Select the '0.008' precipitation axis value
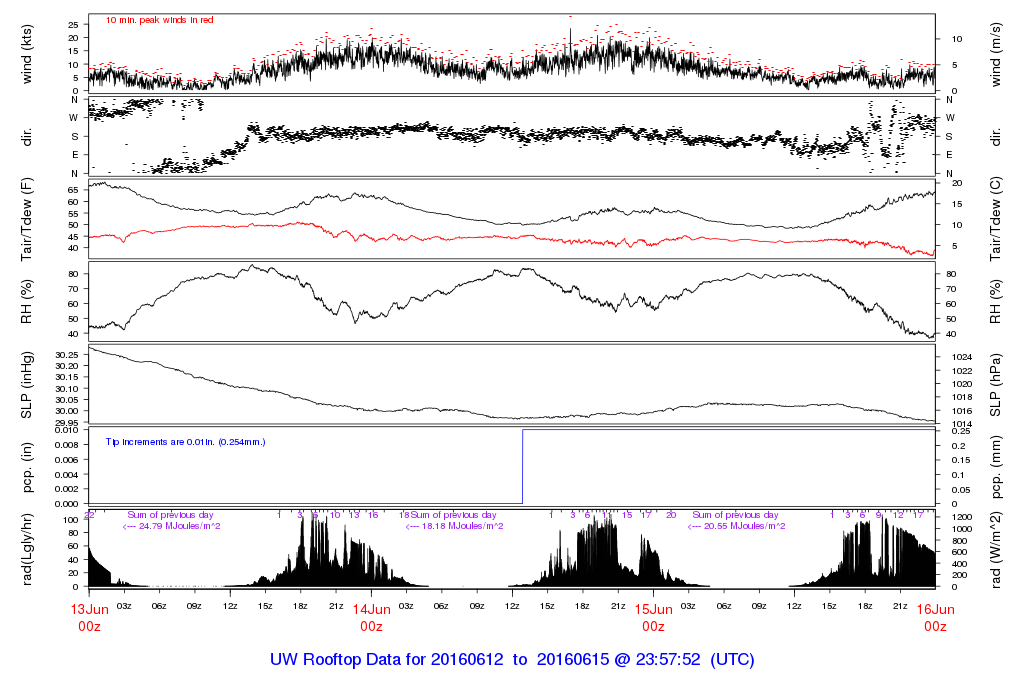 pyautogui.click(x=67, y=445)
